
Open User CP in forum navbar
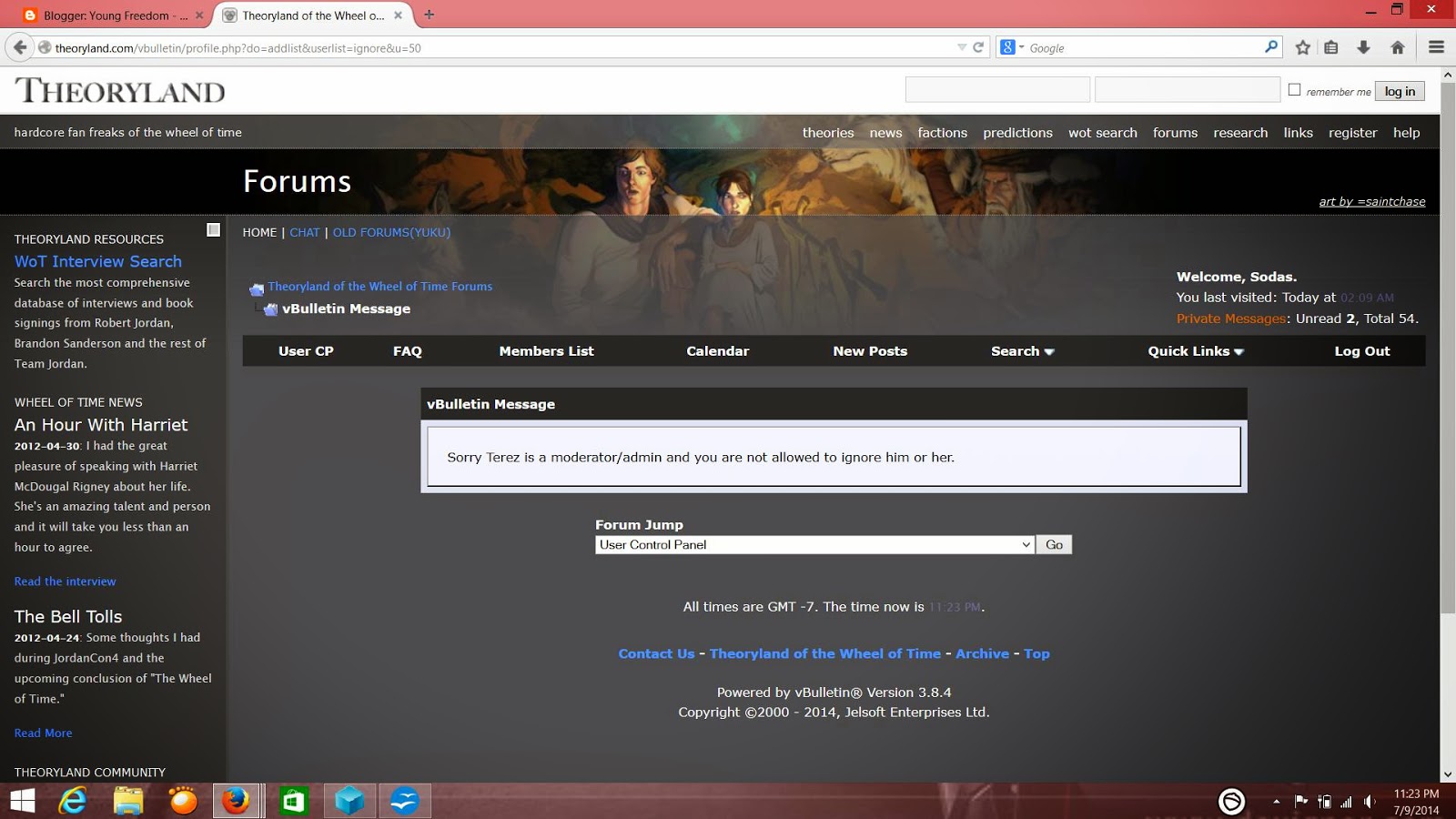[x=306, y=351]
